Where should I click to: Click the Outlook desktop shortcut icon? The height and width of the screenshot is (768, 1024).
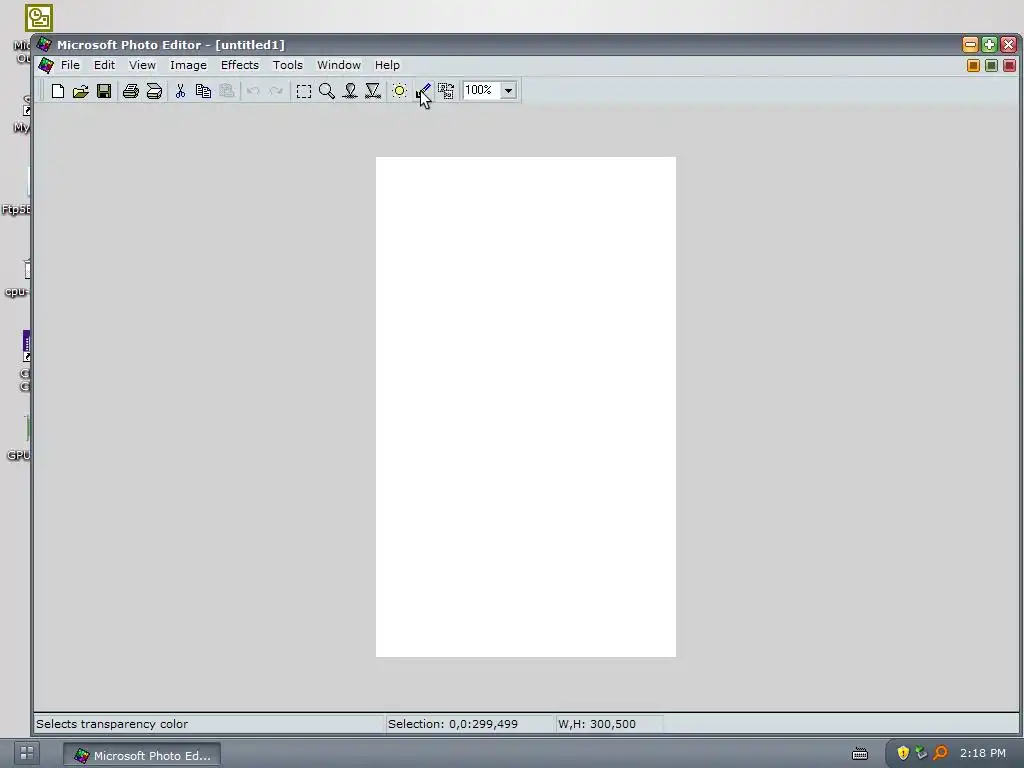point(39,18)
